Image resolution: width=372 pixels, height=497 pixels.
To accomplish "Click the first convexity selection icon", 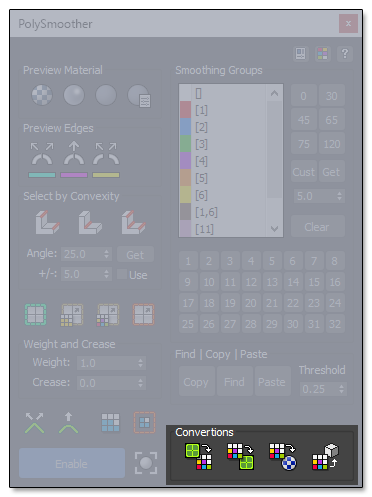I will (x=47, y=222).
